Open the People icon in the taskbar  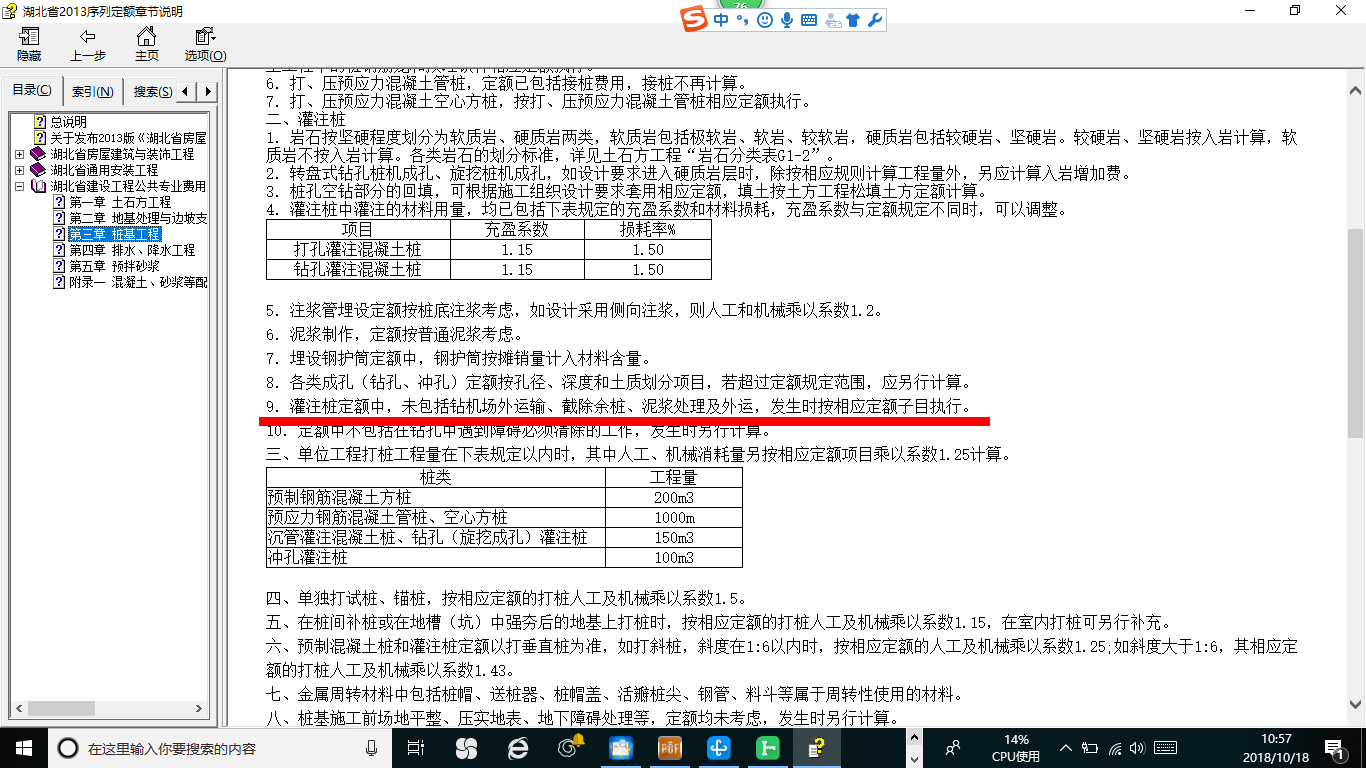pos(953,747)
